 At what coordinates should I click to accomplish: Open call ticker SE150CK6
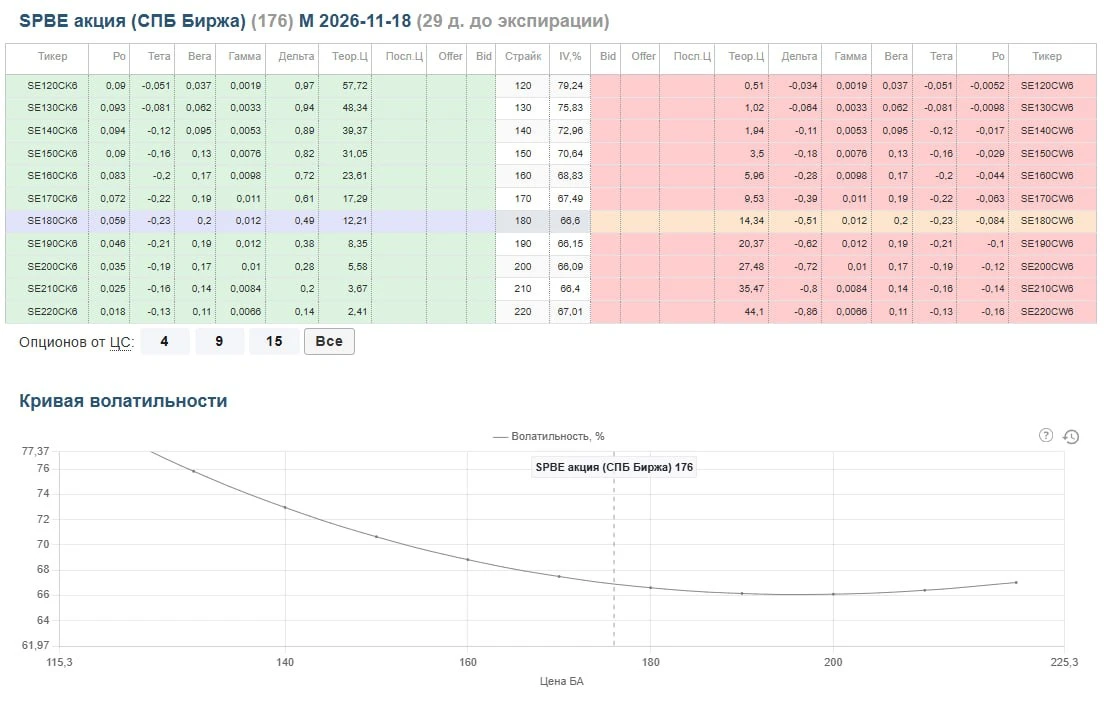[52, 153]
